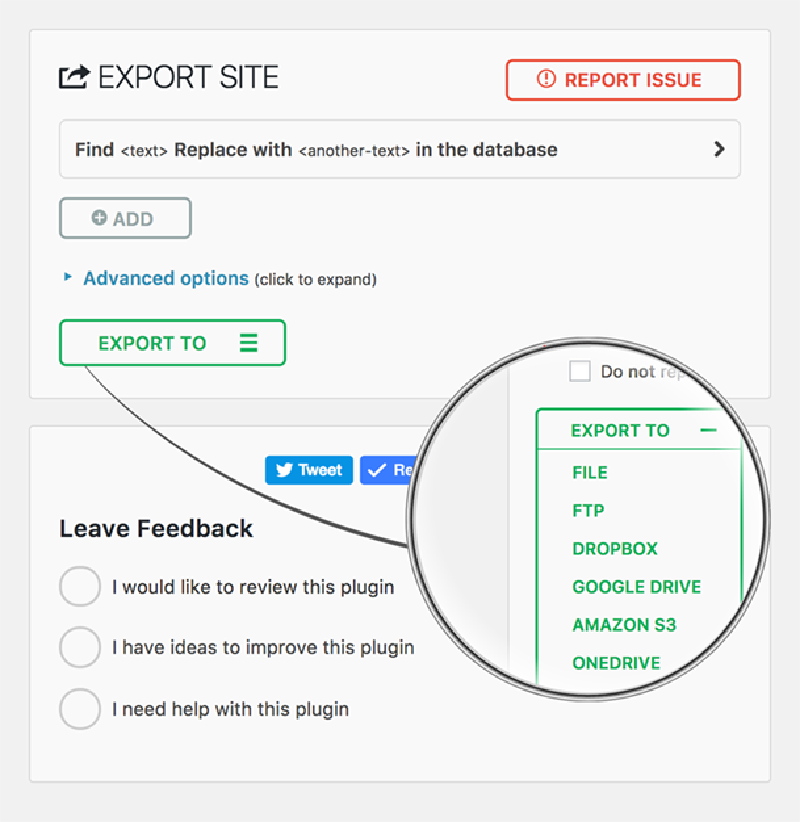
Task: Click the hamburger icon on Export To
Action: coord(248,343)
